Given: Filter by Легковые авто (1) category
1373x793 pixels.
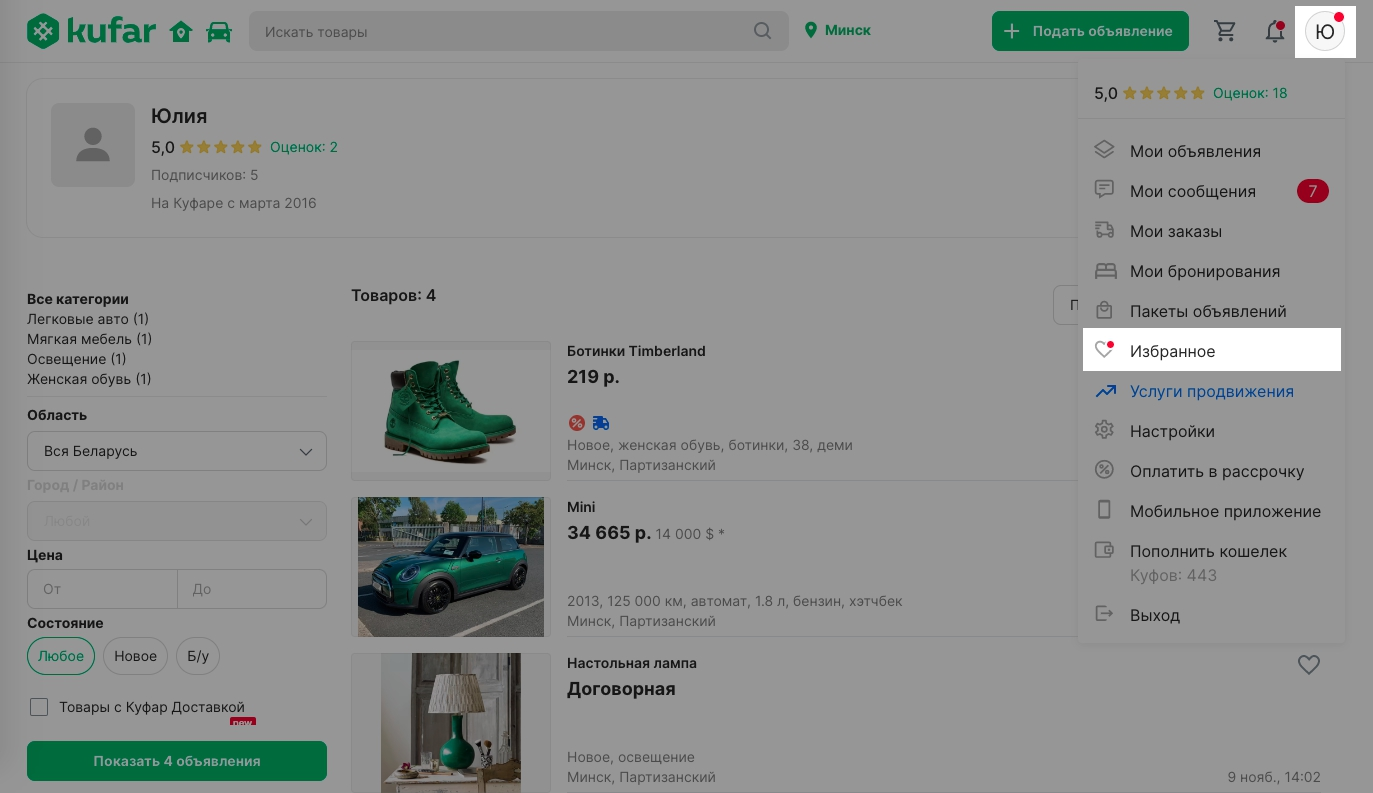Looking at the screenshot, I should tap(88, 319).
